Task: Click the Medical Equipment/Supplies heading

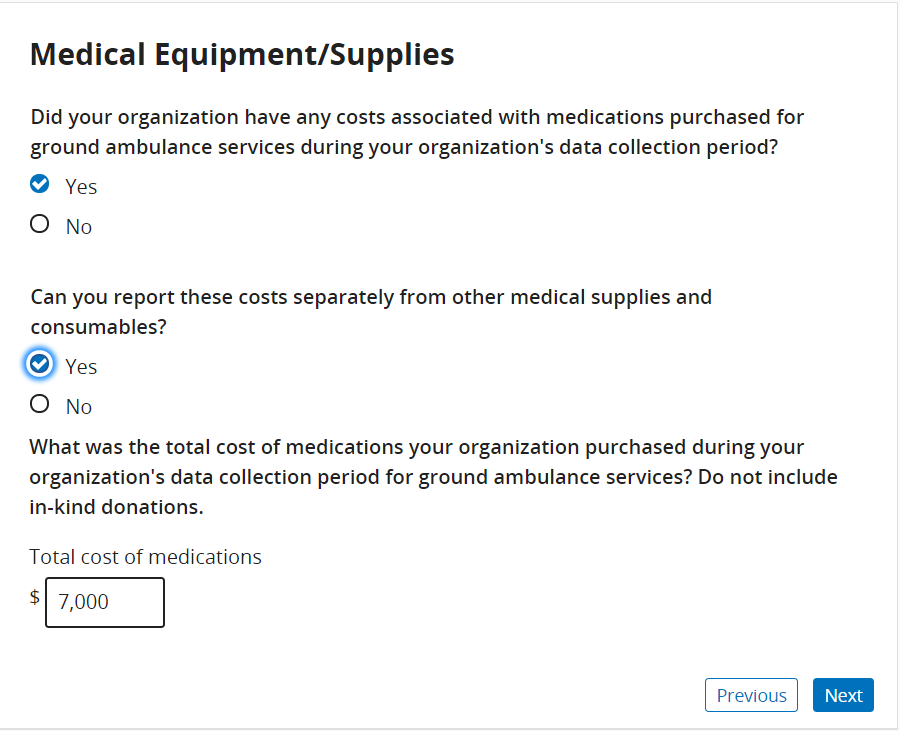Action: (x=242, y=54)
